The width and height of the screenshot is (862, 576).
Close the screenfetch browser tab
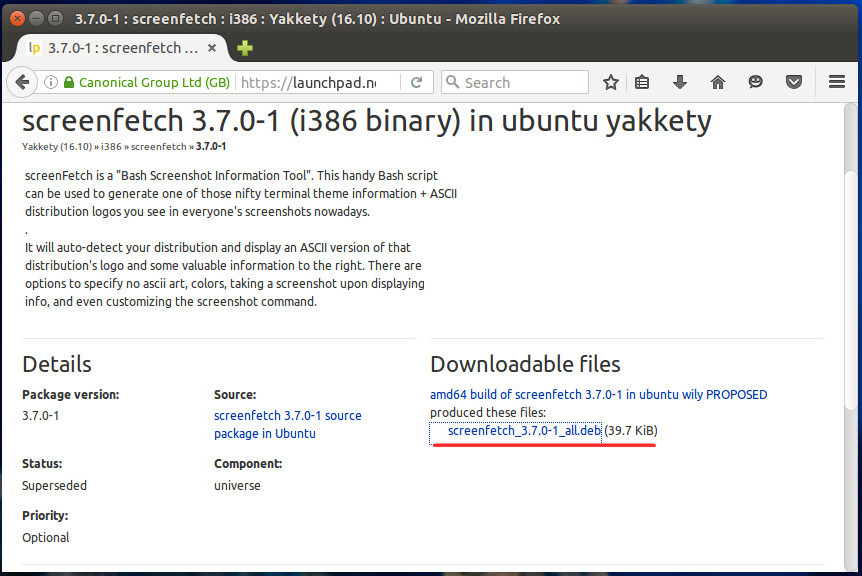[x=212, y=48]
